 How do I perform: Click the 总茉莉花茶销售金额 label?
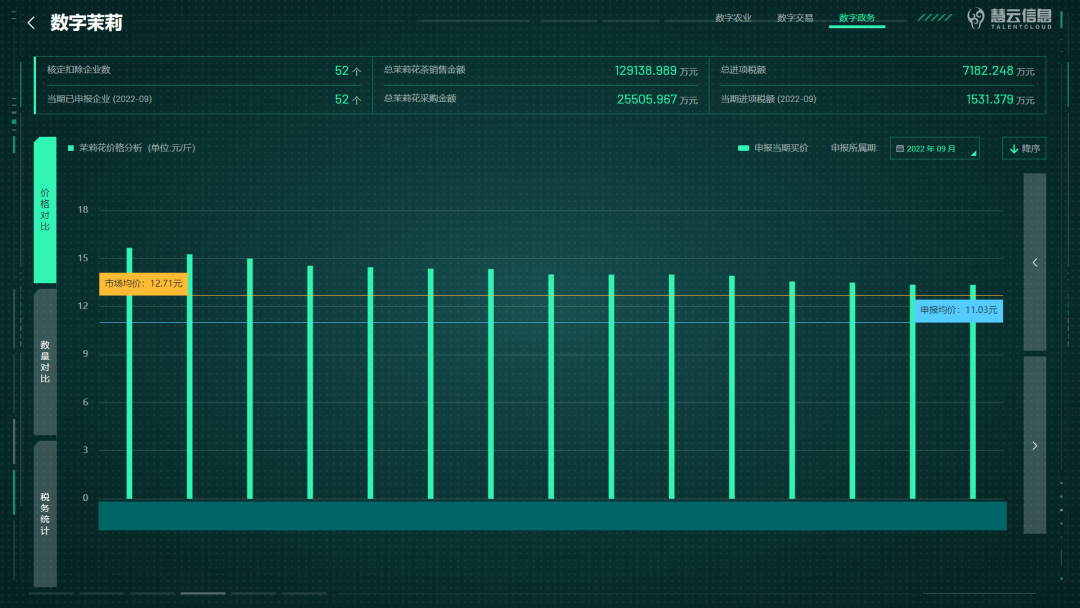tap(424, 70)
